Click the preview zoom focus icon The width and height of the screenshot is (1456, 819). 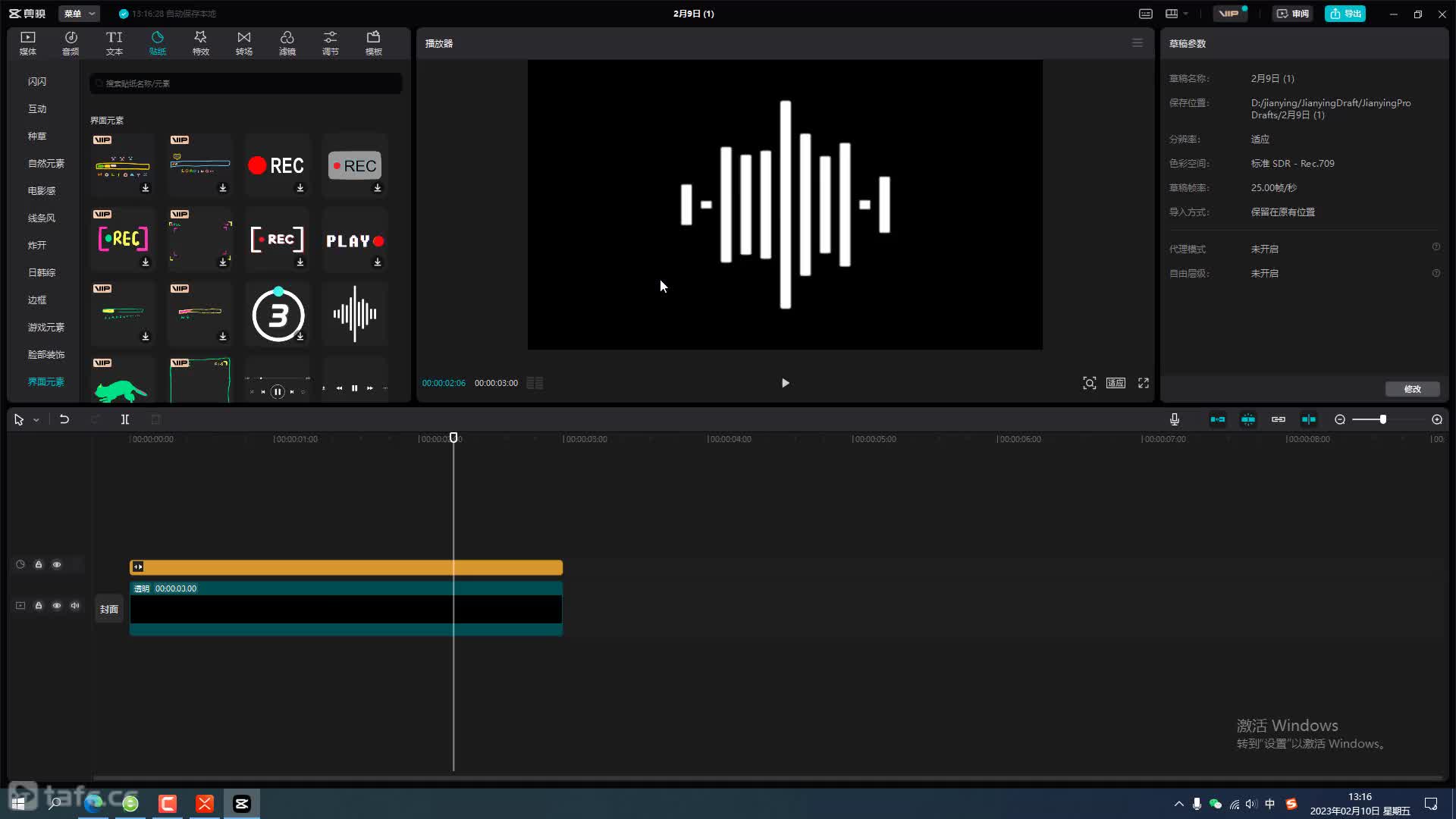[1089, 383]
